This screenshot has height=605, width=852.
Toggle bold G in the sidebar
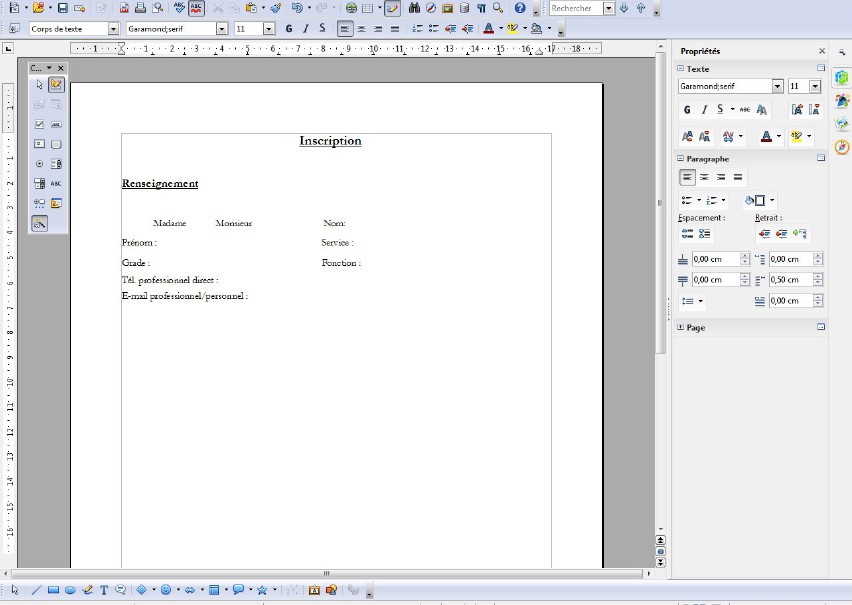pyautogui.click(x=687, y=110)
